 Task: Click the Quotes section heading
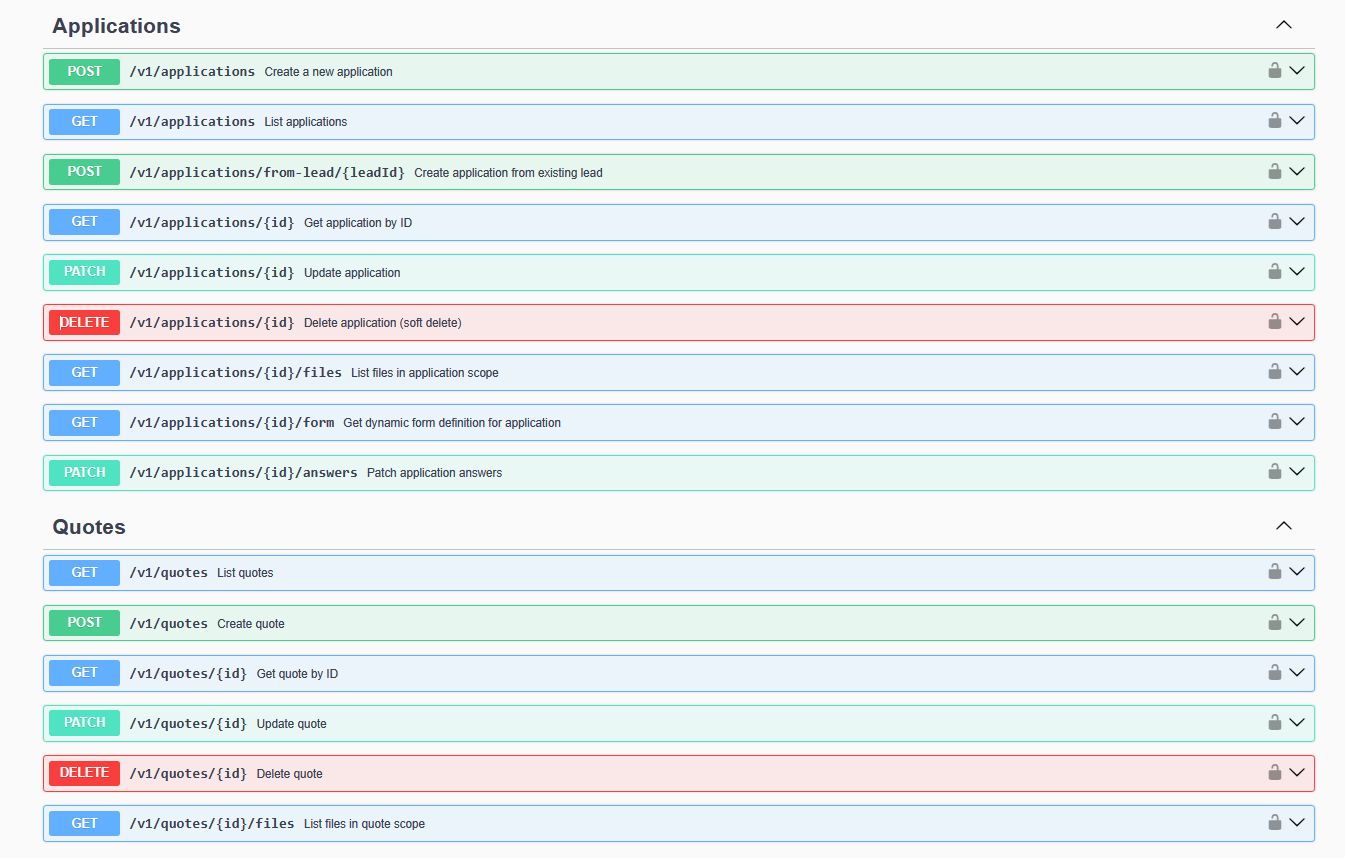coord(89,527)
